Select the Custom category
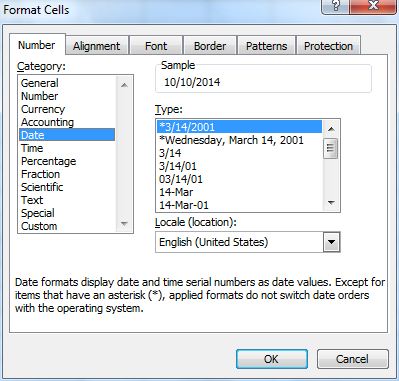The height and width of the screenshot is (381, 399). tap(67, 226)
